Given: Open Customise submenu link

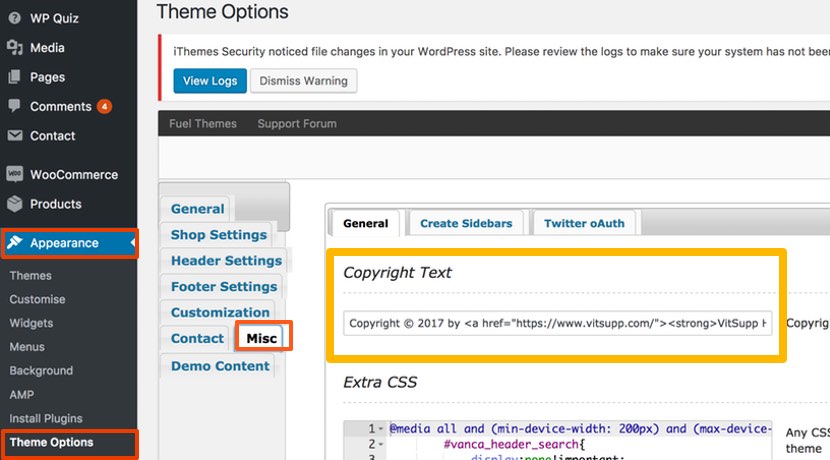Looking at the screenshot, I should point(37,299).
